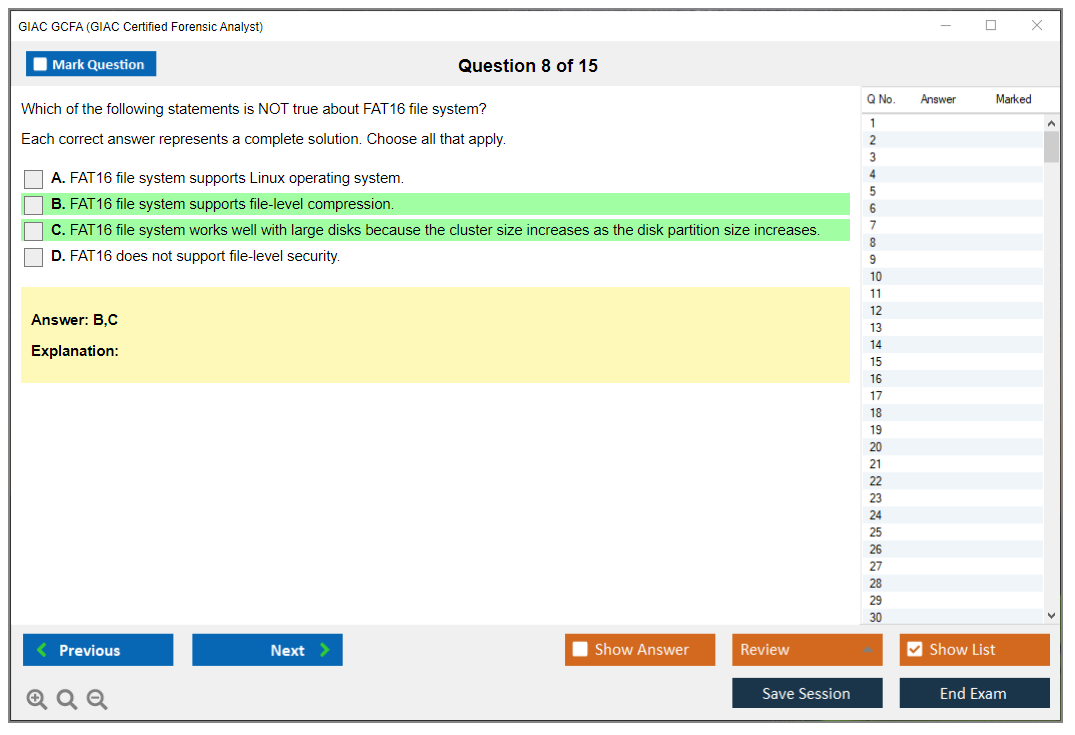Click the zoom out magnifier icon
Viewport: 1075px width, 735px height.
pos(97,700)
